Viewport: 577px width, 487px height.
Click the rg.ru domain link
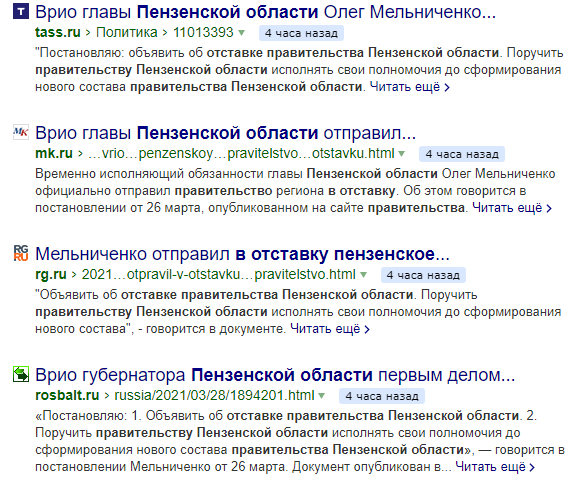point(51,275)
